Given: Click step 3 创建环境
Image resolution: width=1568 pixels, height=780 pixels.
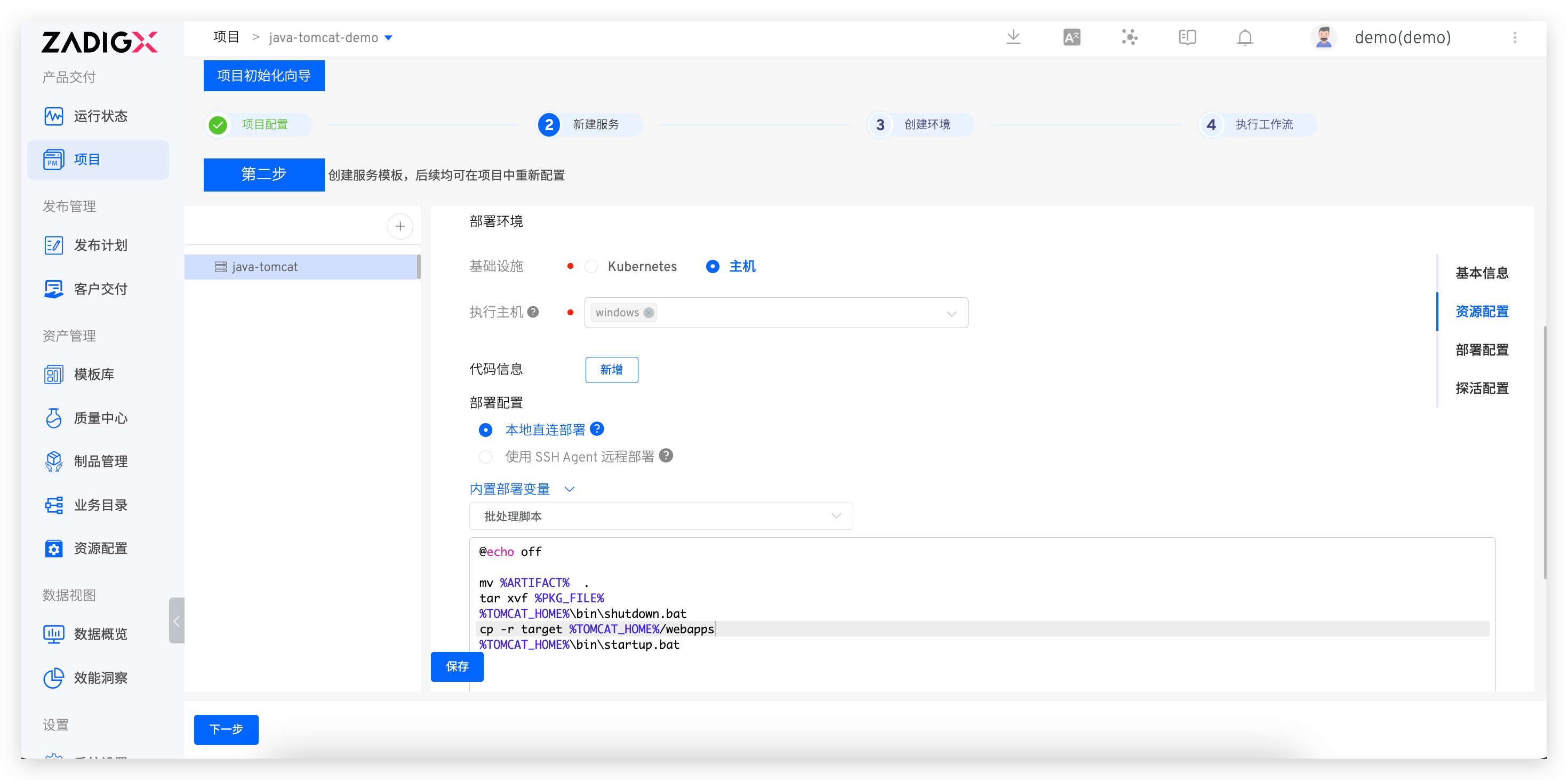Looking at the screenshot, I should (x=920, y=125).
